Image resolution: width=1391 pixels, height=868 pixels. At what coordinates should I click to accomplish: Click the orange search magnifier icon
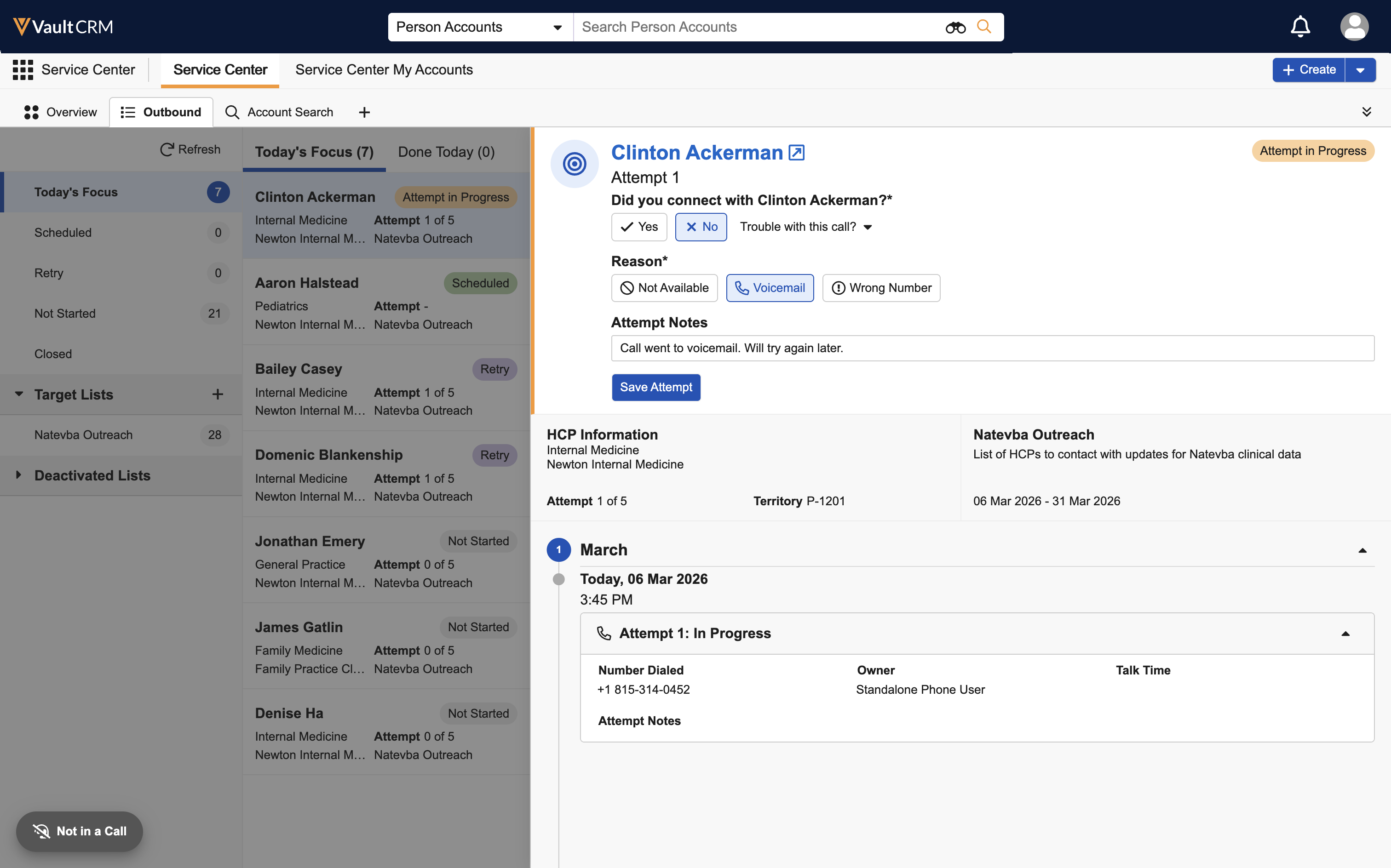pos(984,26)
